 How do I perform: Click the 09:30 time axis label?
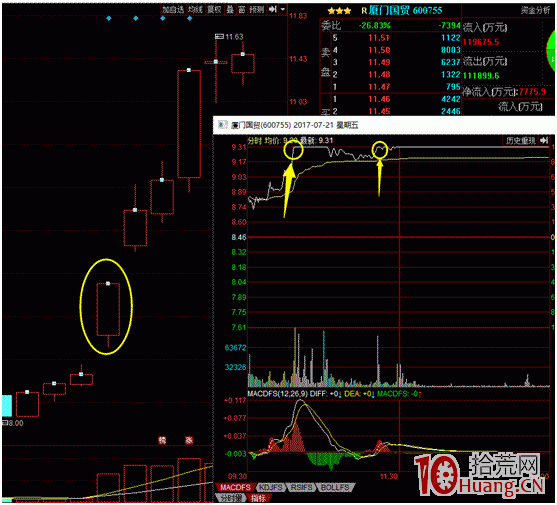tap(238, 476)
